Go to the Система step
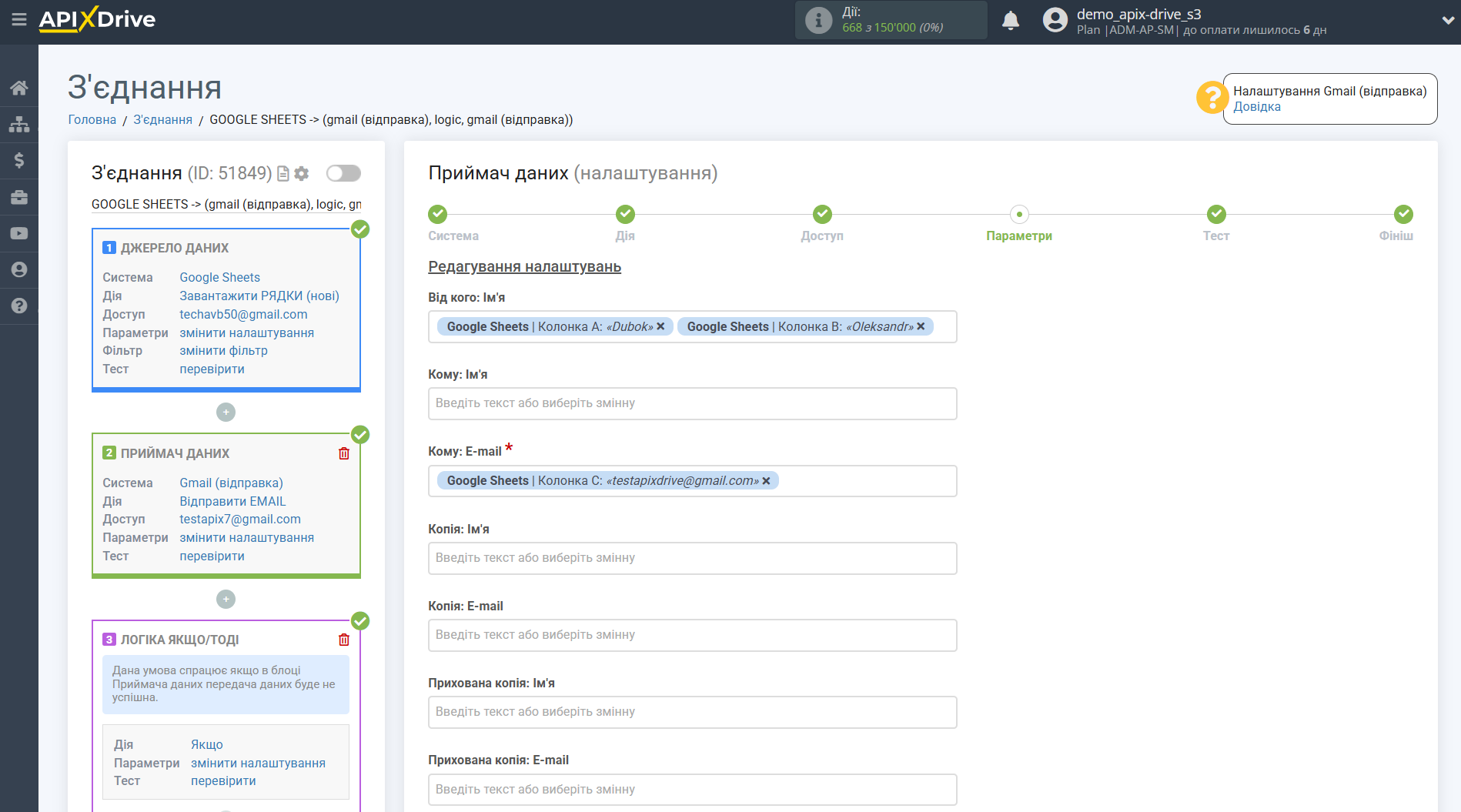The height and width of the screenshot is (812, 1461). 438,214
